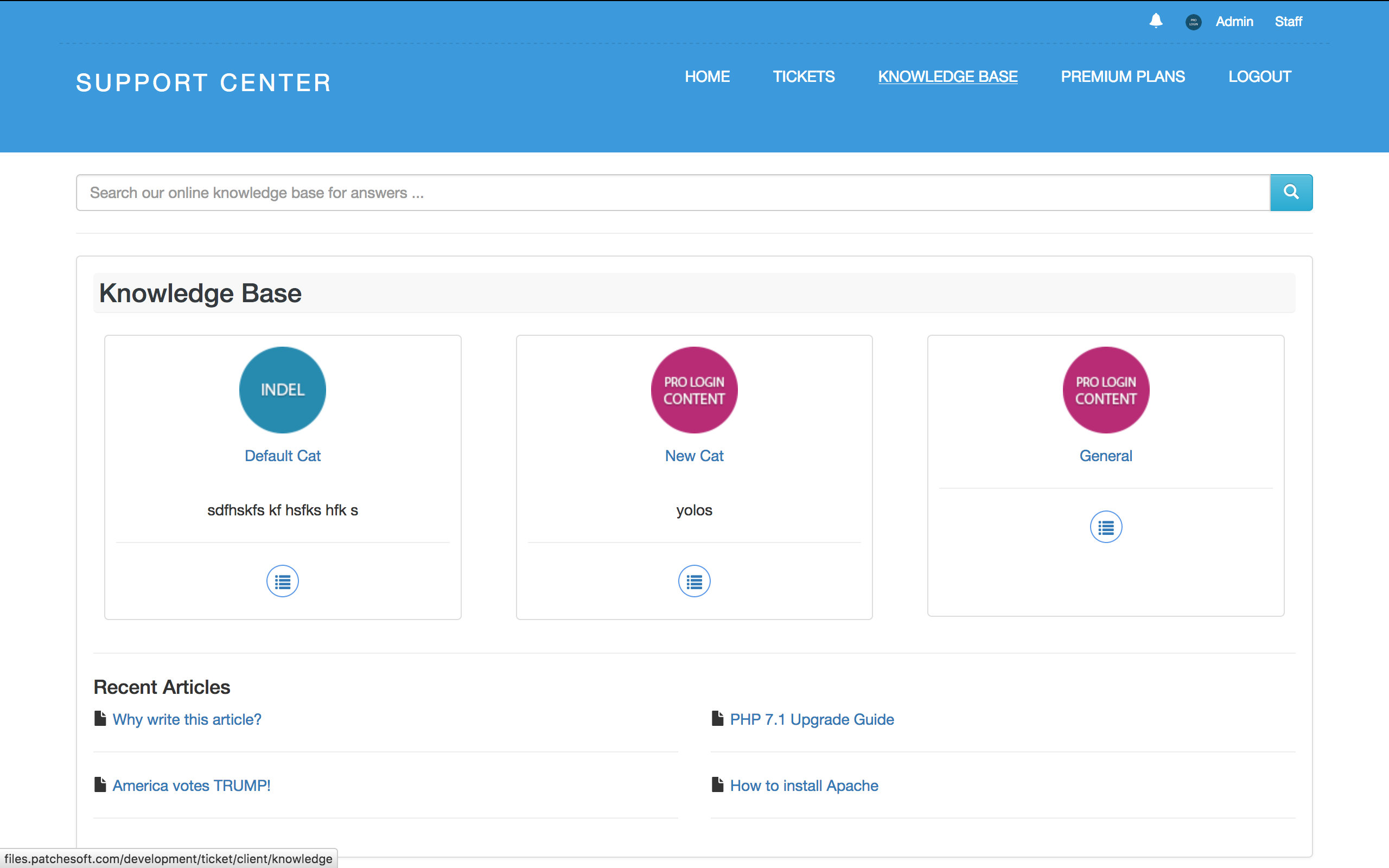The width and height of the screenshot is (1389, 868).
Task: Open the PHP 7.1 Upgrade Guide article
Action: coord(812,719)
